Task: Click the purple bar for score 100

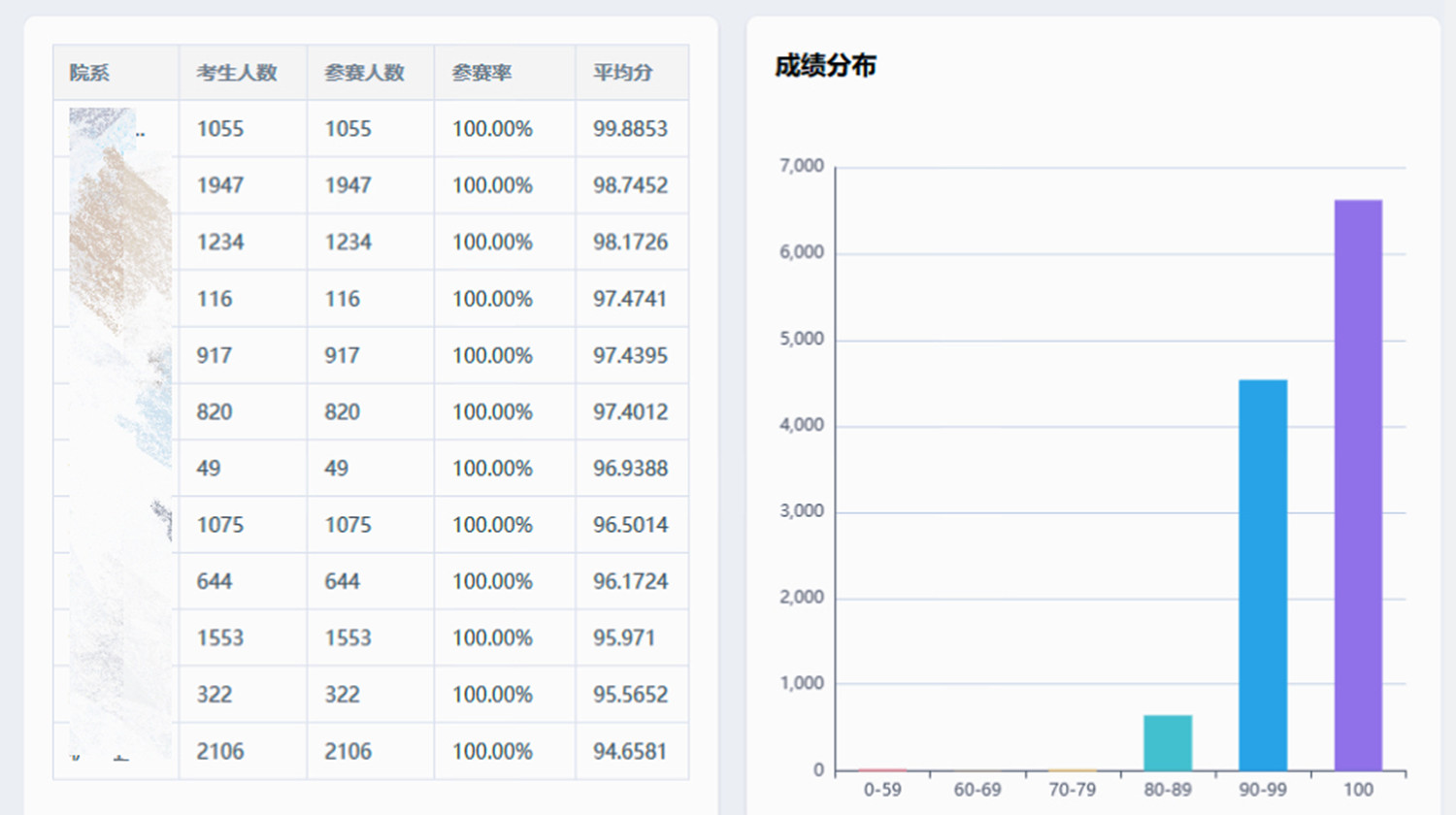Action: click(1358, 485)
